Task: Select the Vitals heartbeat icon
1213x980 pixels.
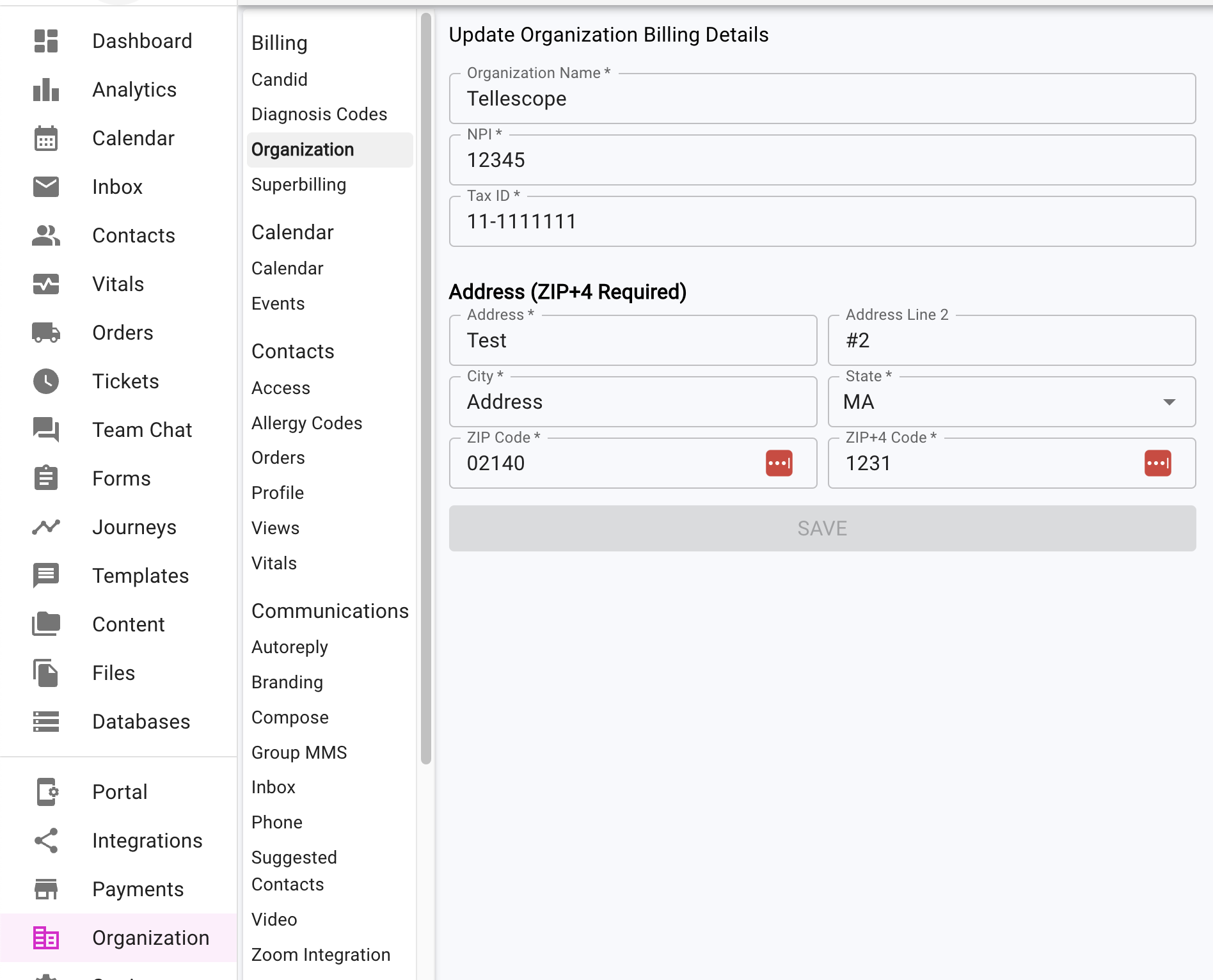Action: click(46, 284)
